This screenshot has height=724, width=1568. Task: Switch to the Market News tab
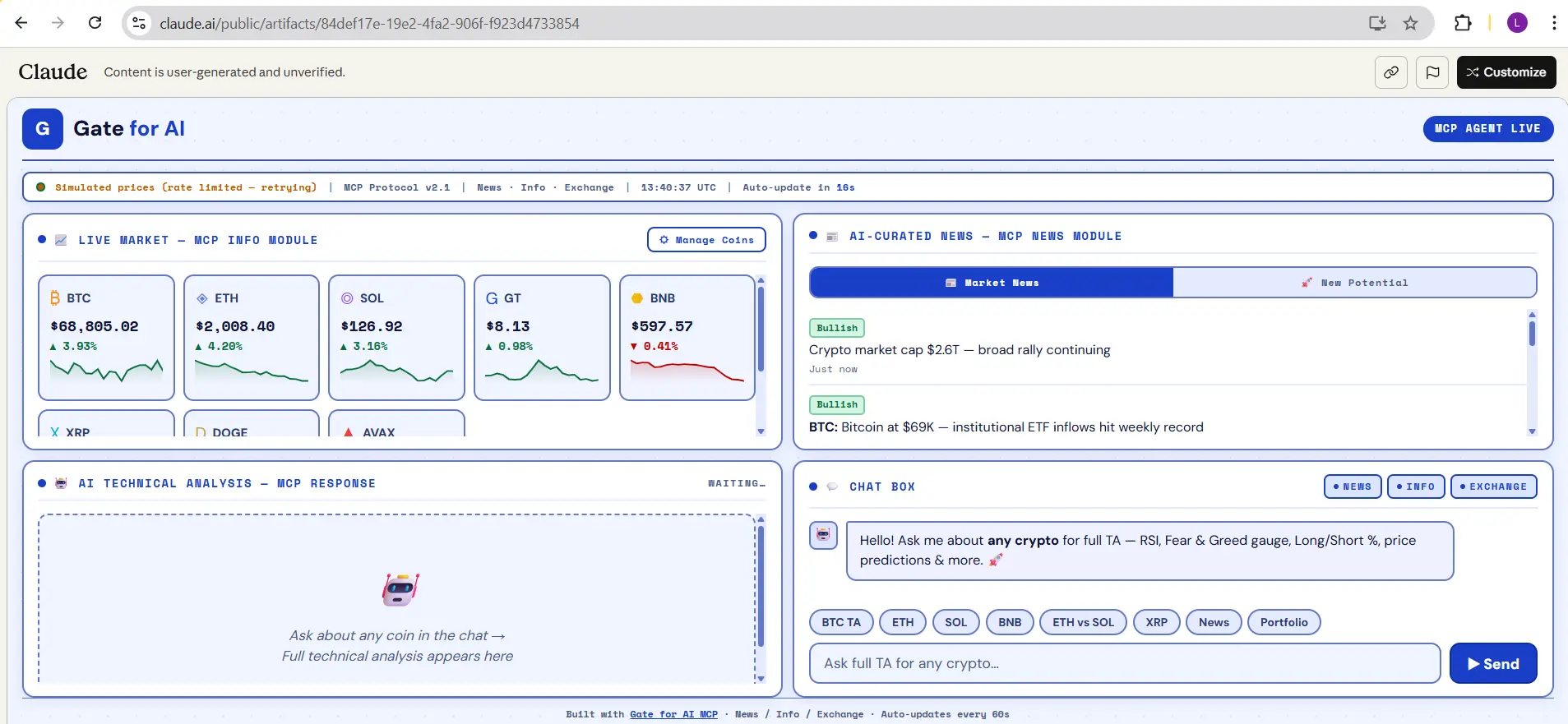992,283
